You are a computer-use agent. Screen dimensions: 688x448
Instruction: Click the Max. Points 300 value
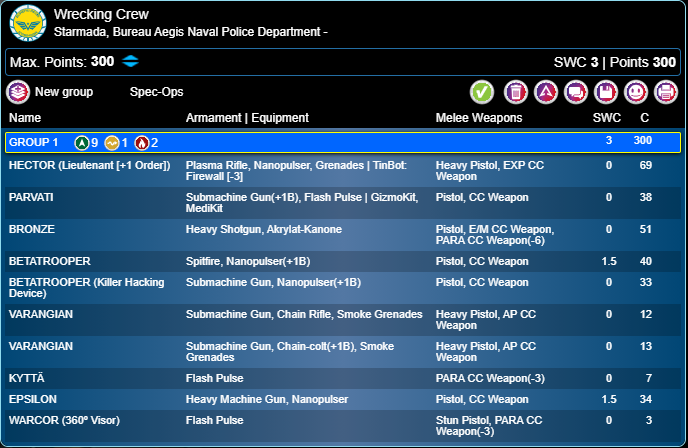click(x=103, y=61)
